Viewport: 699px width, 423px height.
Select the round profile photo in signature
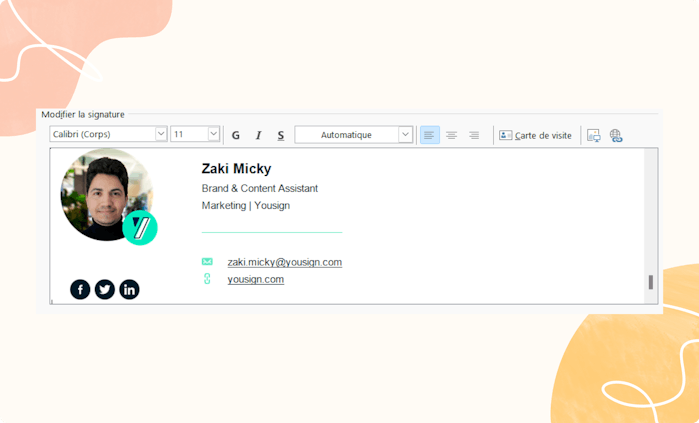click(x=107, y=195)
